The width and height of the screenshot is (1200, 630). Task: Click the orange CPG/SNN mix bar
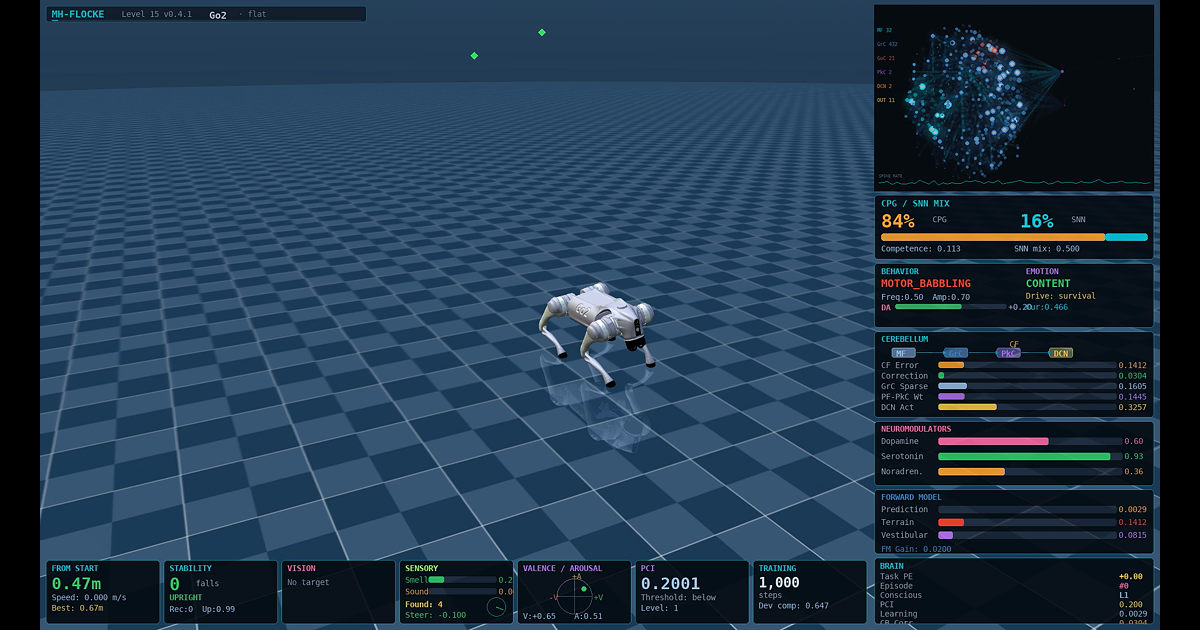(992, 237)
